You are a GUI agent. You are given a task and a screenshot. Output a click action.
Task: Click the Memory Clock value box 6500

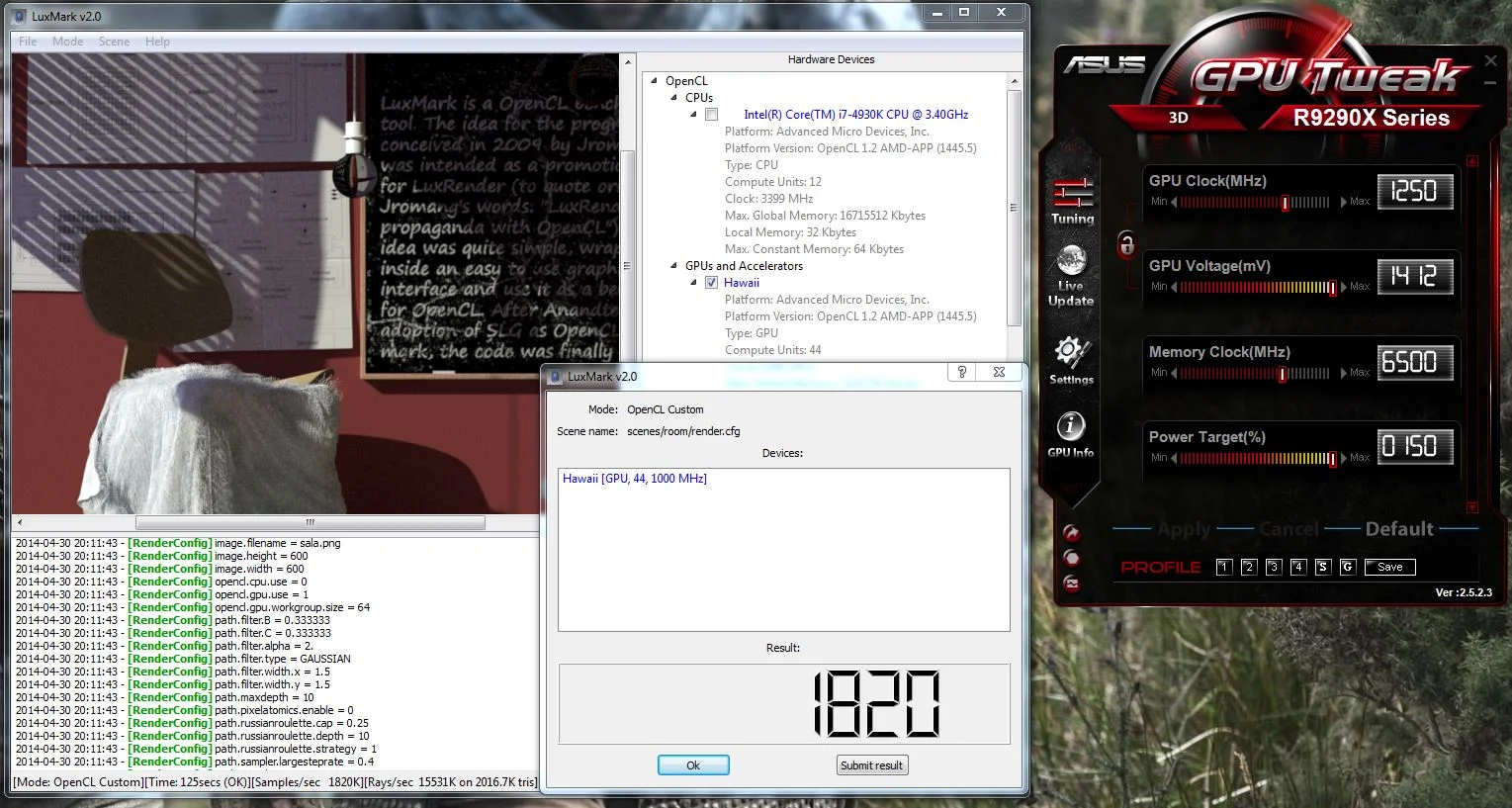(1414, 362)
